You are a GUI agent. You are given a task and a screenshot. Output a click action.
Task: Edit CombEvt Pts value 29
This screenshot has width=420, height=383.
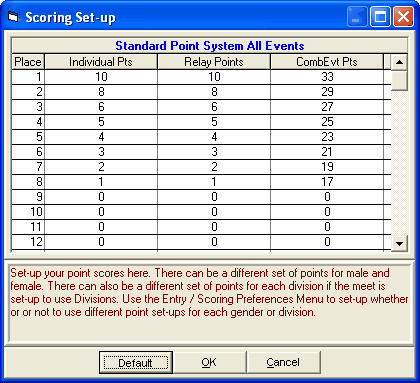click(327, 92)
